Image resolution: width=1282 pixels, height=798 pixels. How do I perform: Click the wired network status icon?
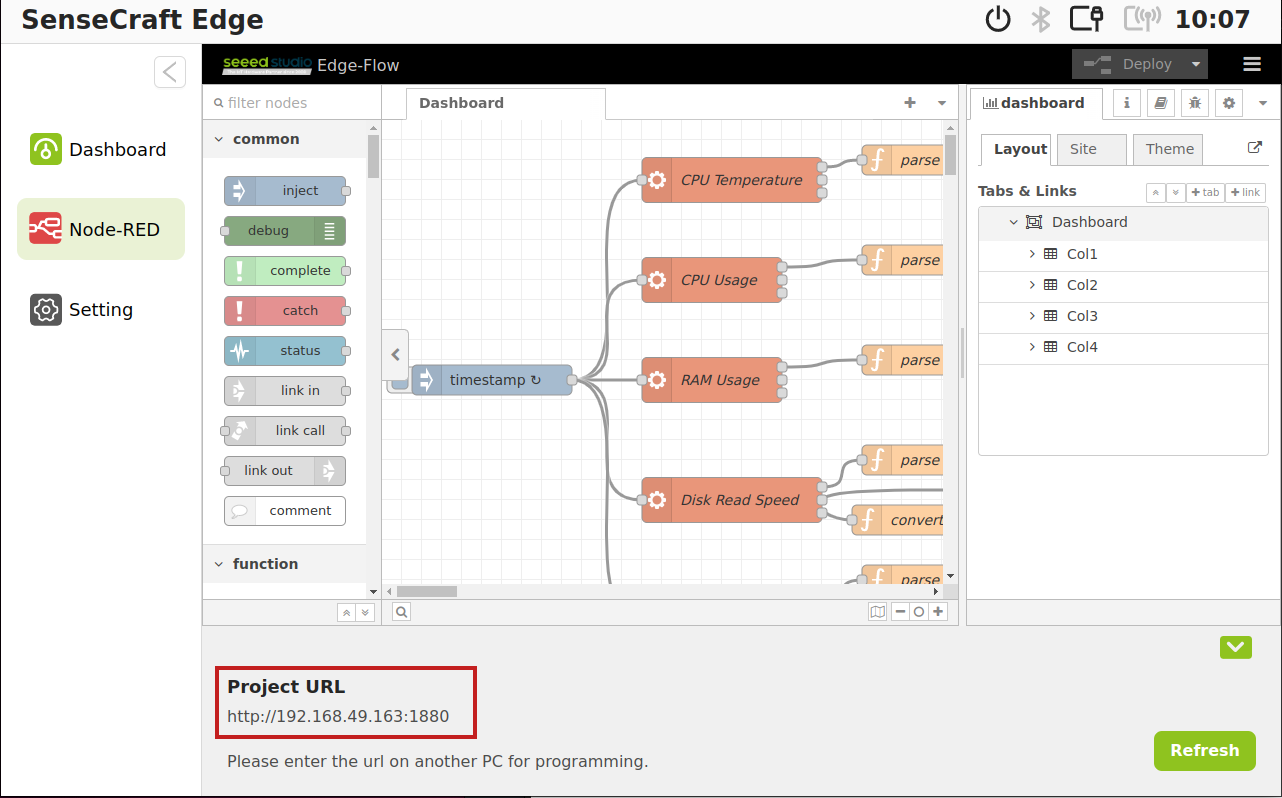click(1086, 19)
